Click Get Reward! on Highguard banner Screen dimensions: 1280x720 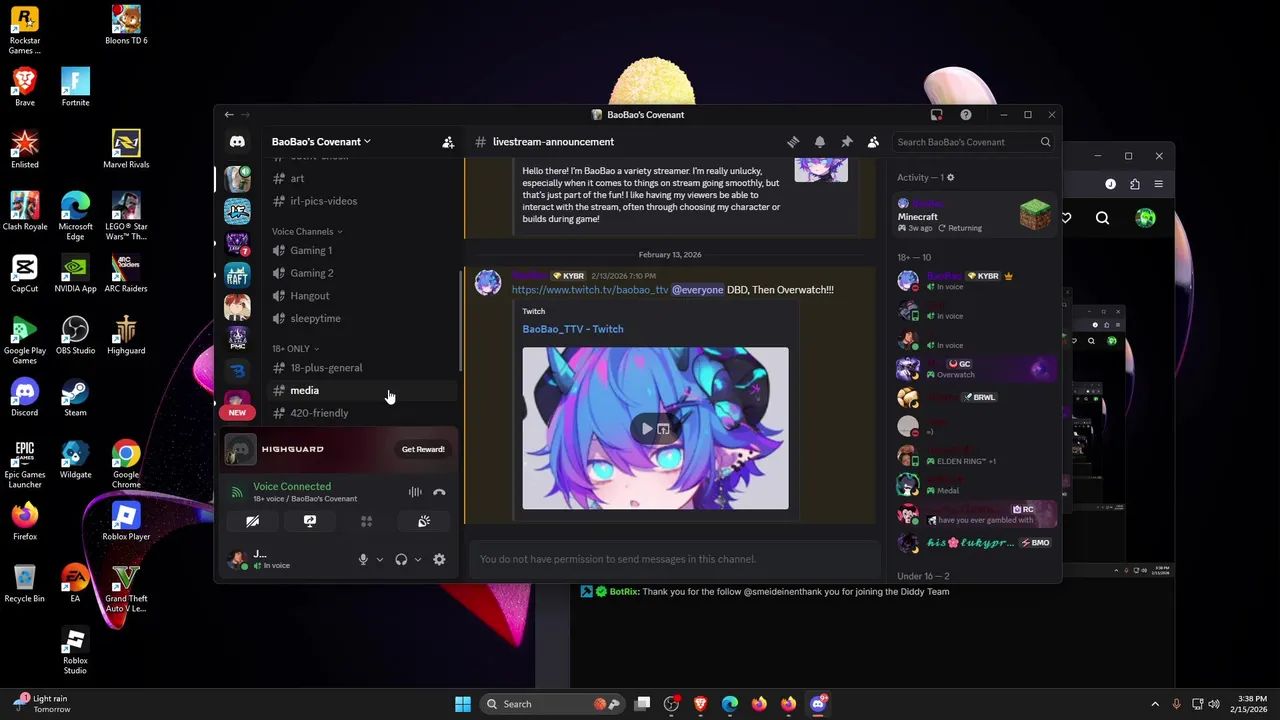(x=423, y=449)
